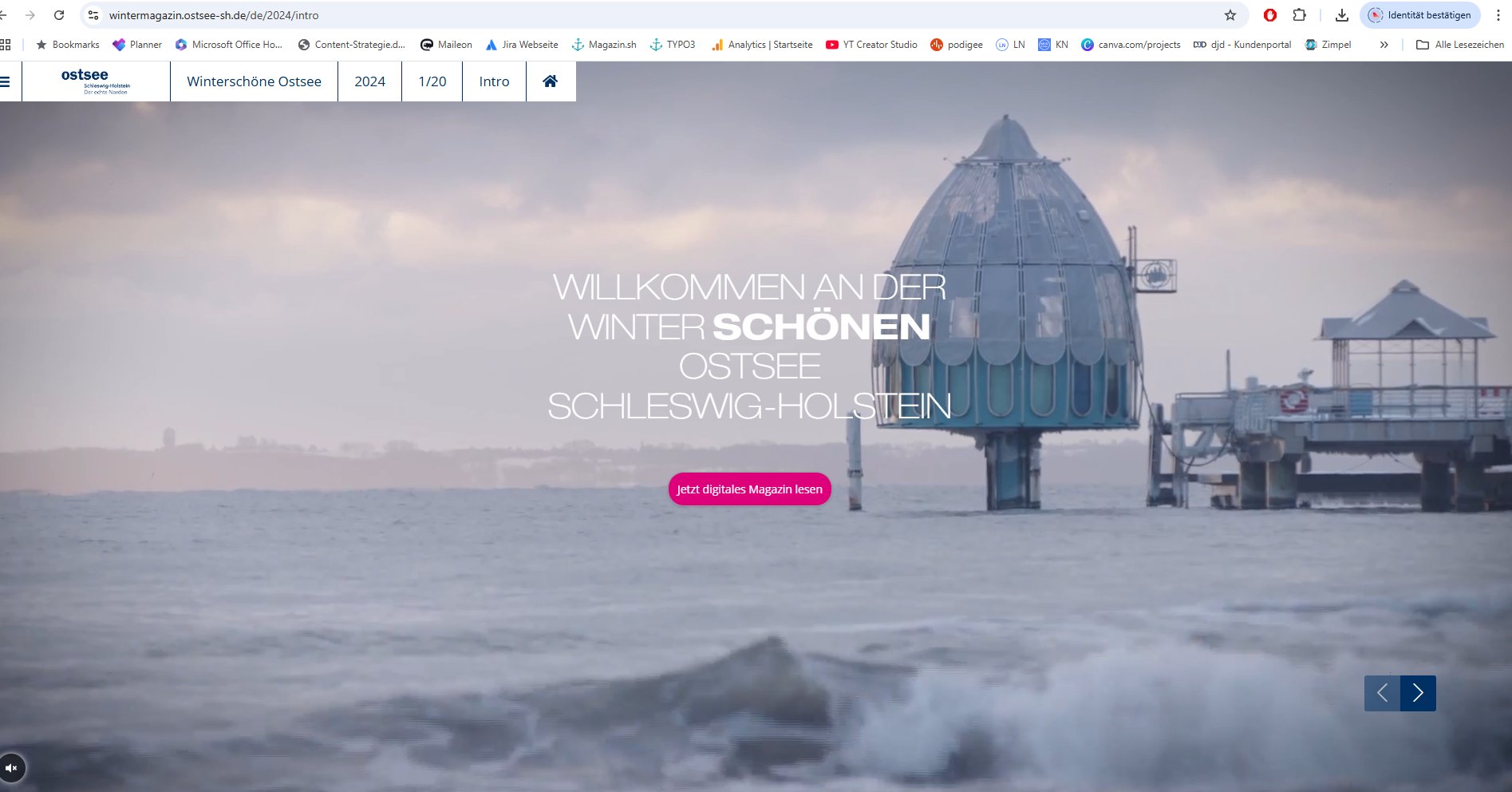Viewport: 1512px width, 792px height.
Task: Click Identität bestätigen in the toolbar
Action: [1420, 14]
